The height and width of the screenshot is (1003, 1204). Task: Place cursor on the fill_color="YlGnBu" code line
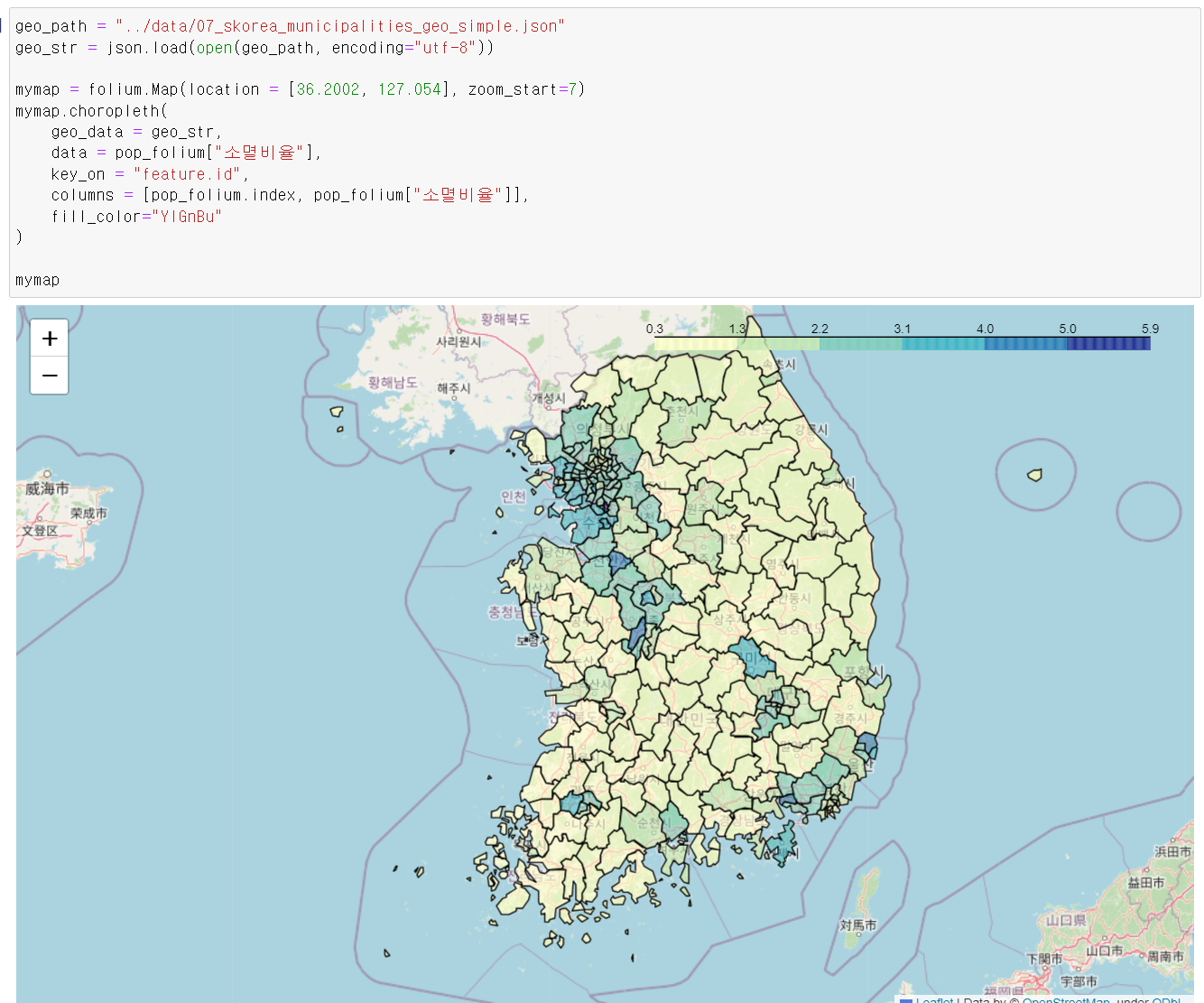[136, 217]
